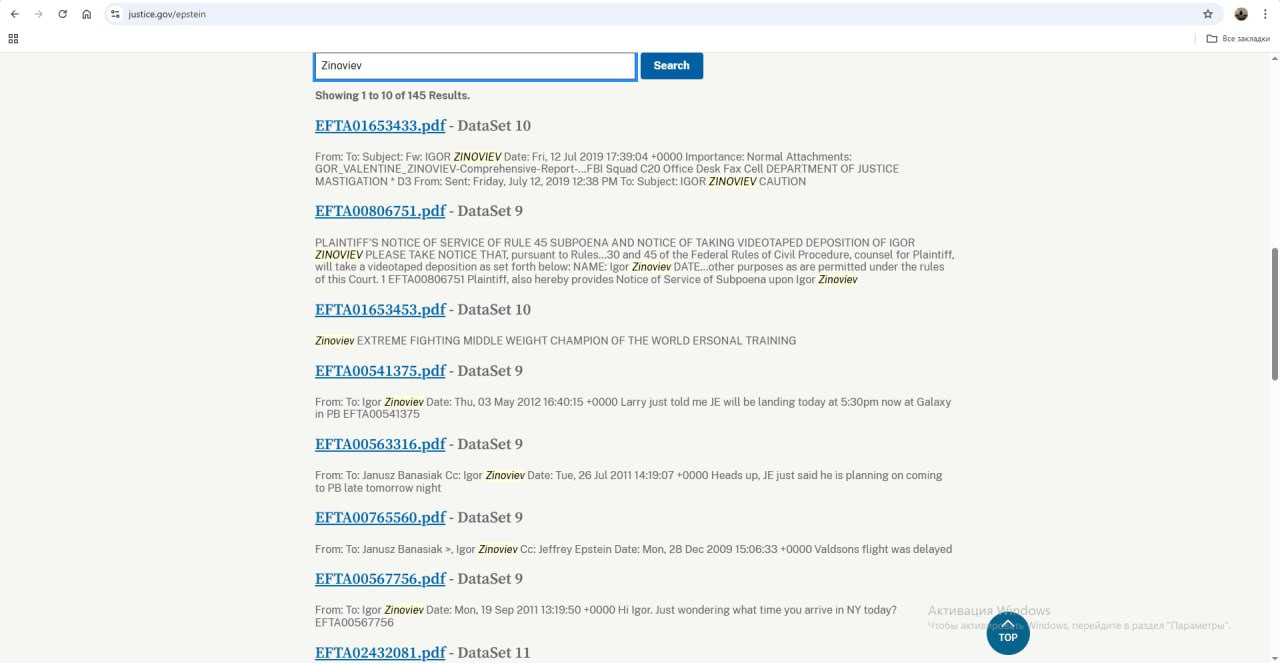
Task: Click the TOP scroll-to-top button
Action: 1007,633
